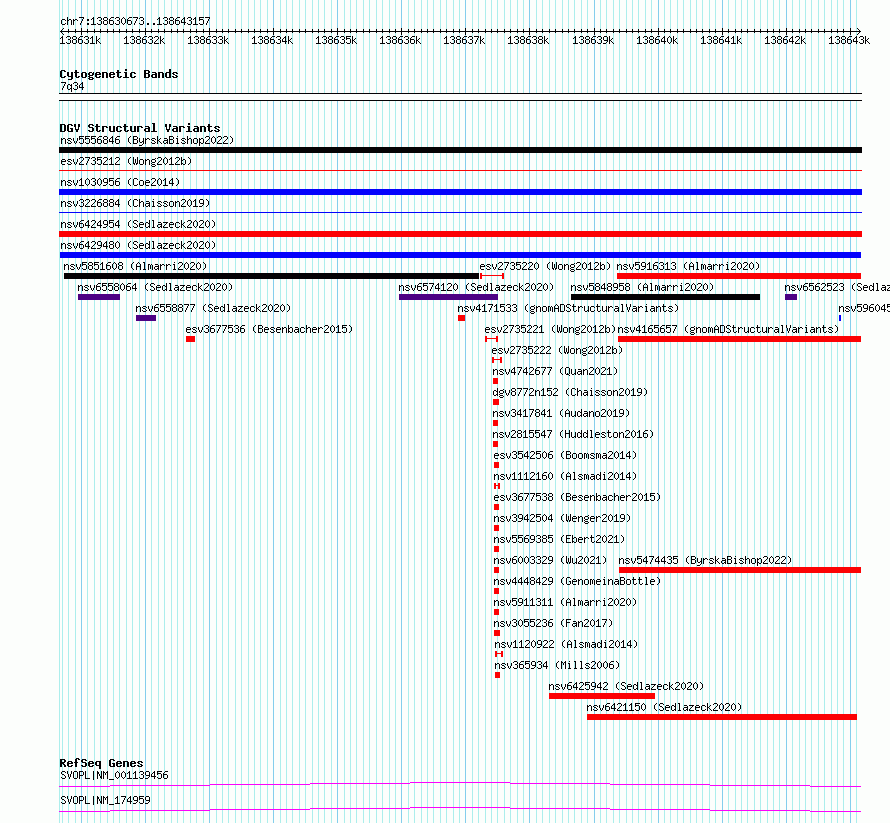This screenshot has width=890, height=823.
Task: Click the SVOPL|NM_001139456 gene label
Action: point(114,775)
